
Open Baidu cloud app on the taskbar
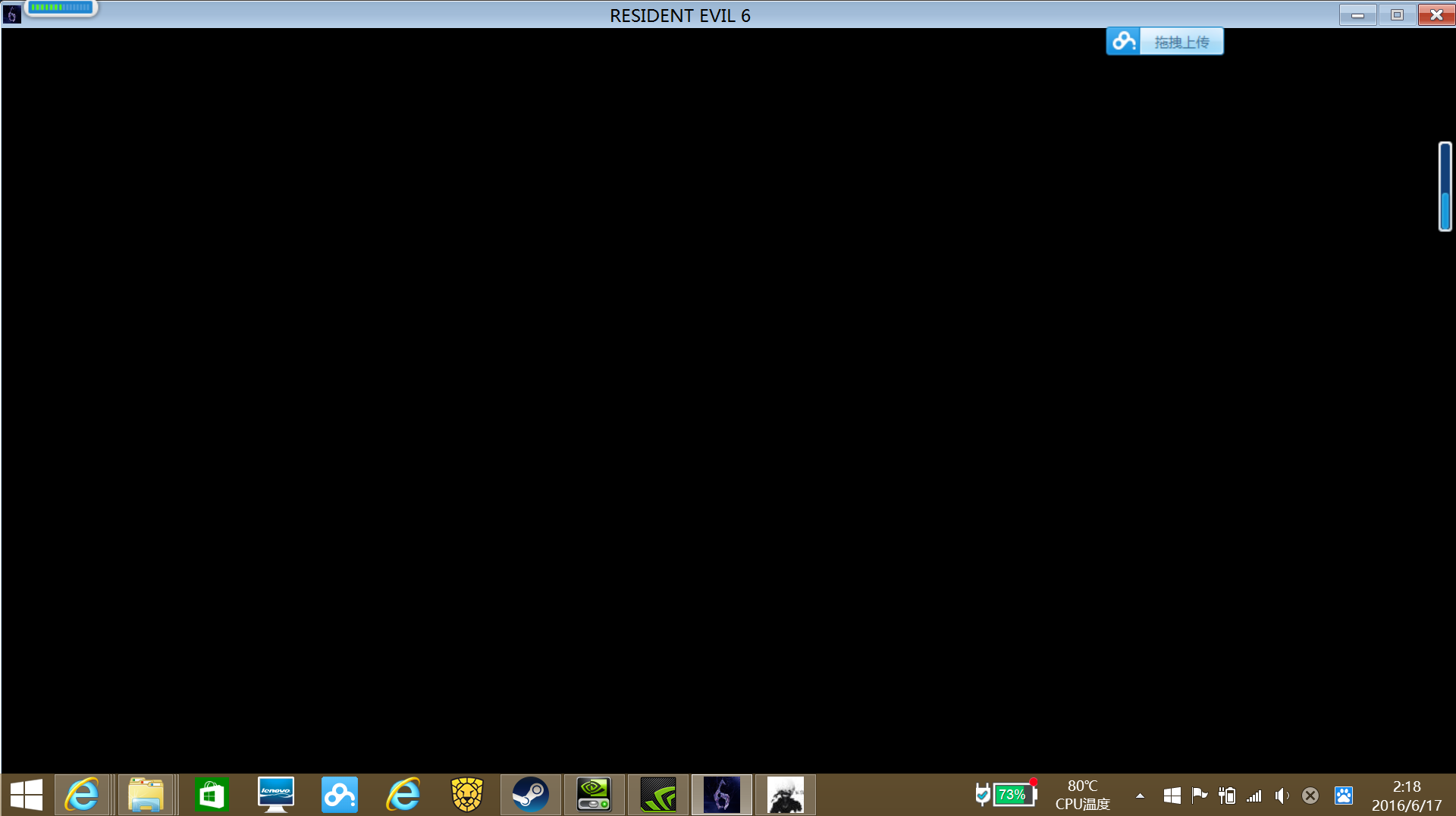[x=339, y=795]
